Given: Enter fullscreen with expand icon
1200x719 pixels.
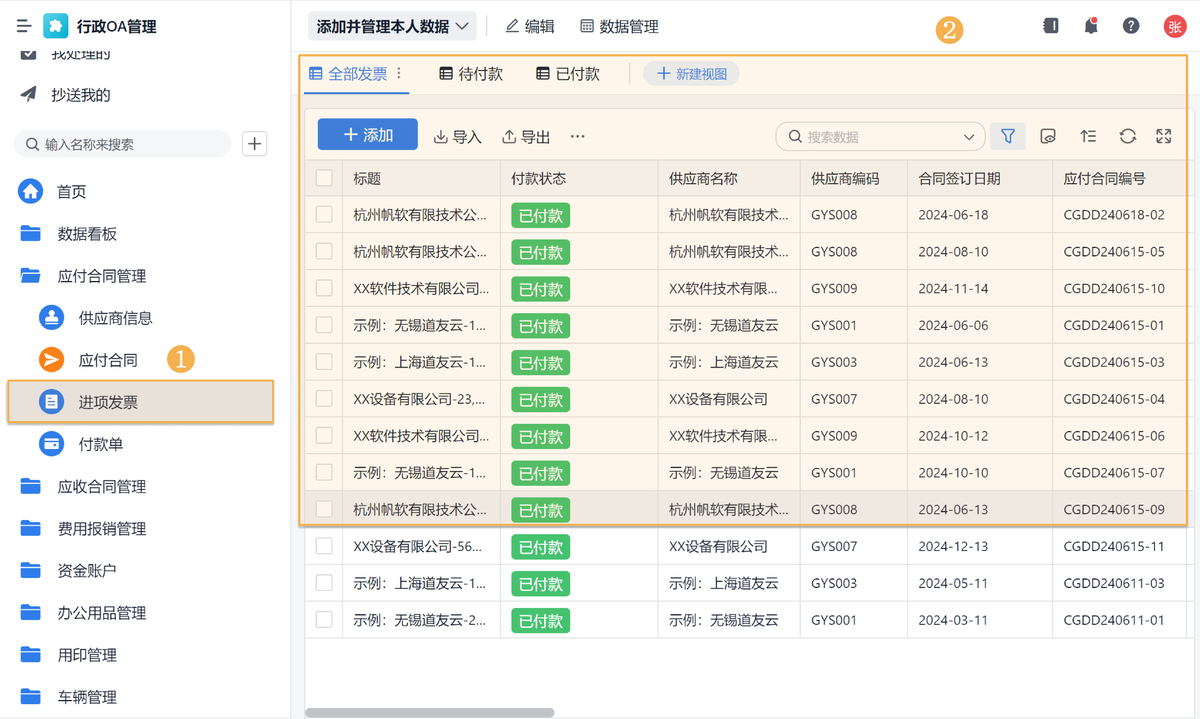Looking at the screenshot, I should click(1163, 136).
